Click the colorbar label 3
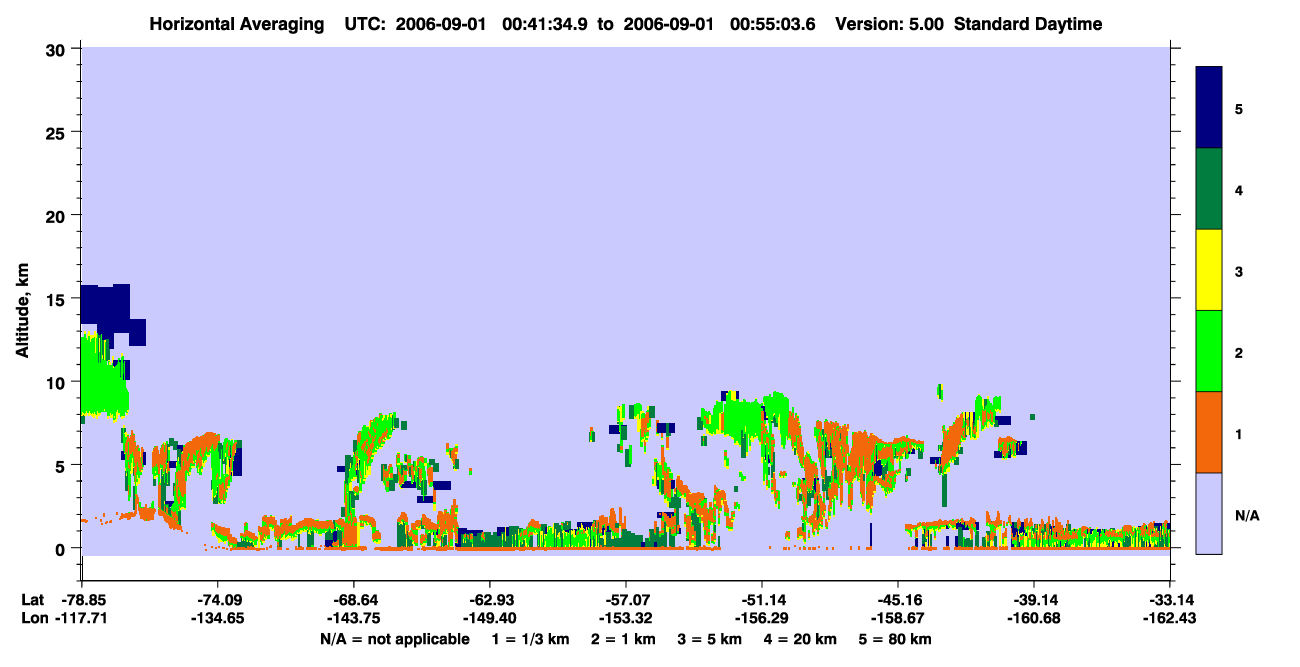Image resolution: width=1300 pixels, height=667 pixels. tap(1238, 271)
